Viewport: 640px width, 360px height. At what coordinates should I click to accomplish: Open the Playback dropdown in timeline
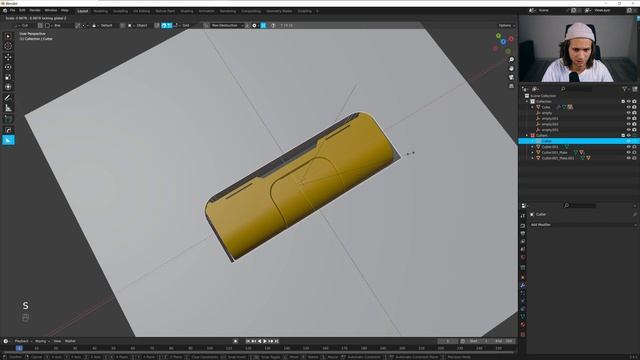23,341
